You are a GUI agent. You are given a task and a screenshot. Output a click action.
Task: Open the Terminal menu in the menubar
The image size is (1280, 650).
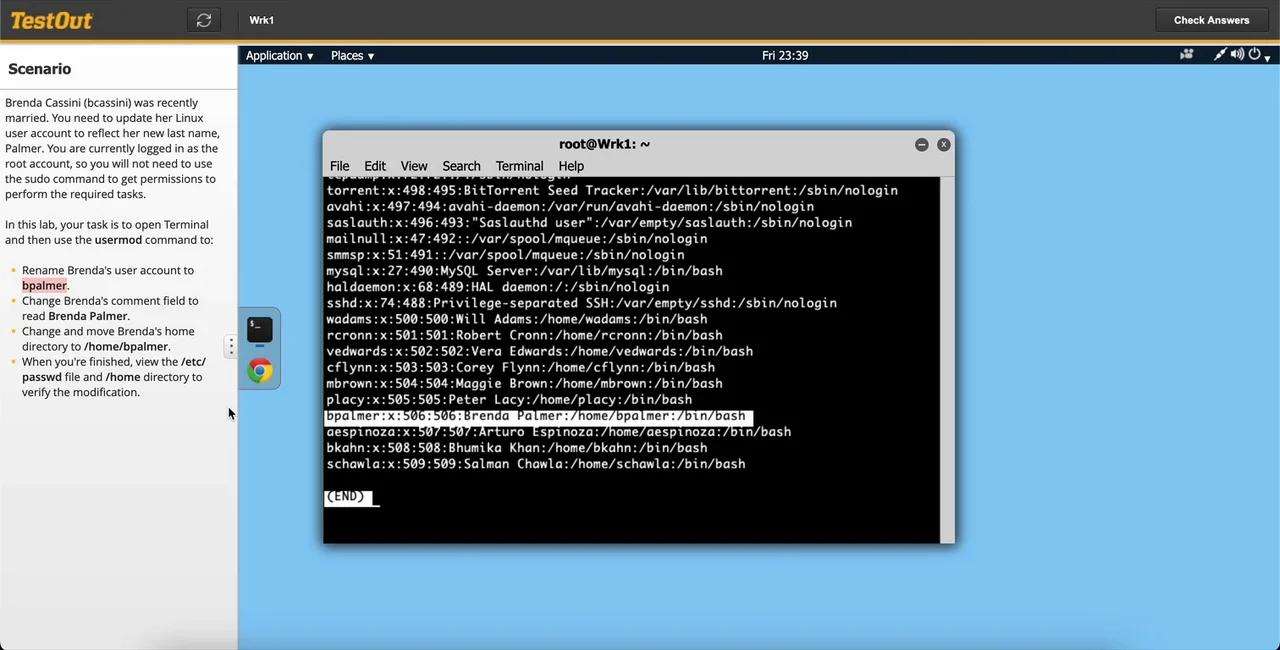click(x=519, y=166)
